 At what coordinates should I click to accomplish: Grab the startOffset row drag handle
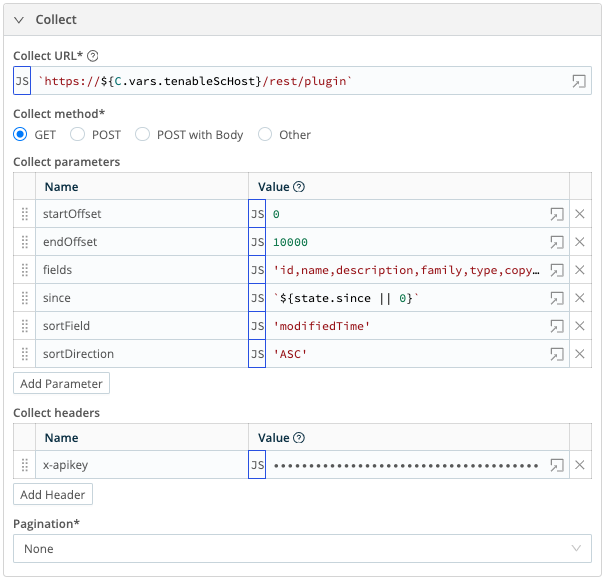[x=25, y=214]
